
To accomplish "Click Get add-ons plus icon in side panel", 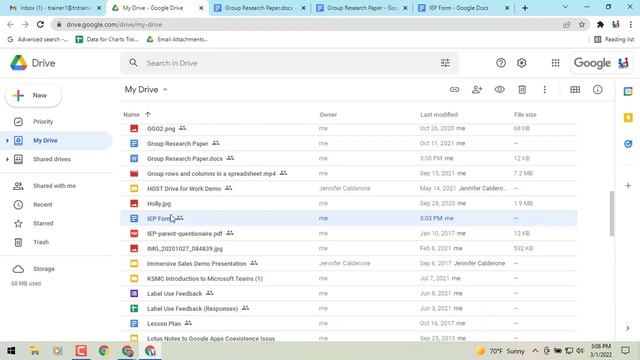I will (x=628, y=186).
